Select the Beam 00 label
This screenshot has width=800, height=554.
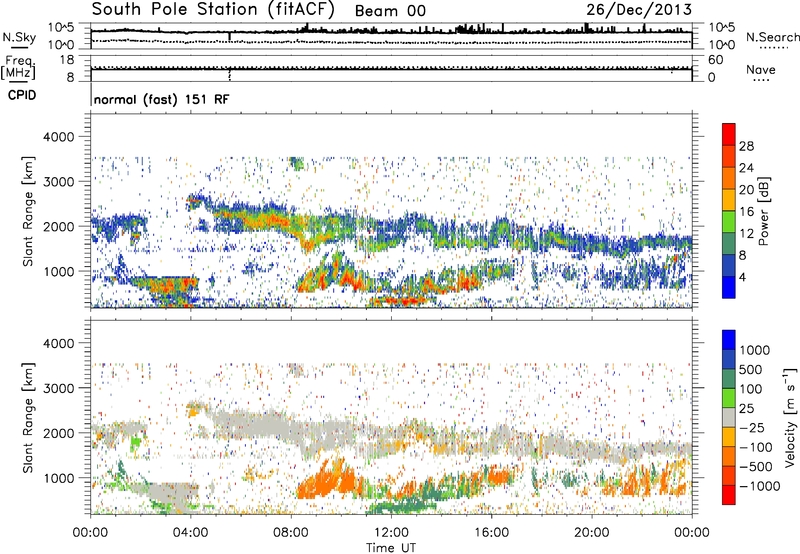(x=390, y=11)
